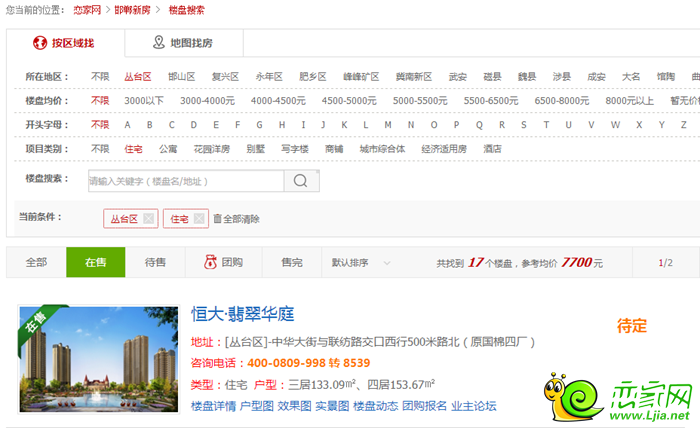Click the money bag icon beside 团购
The image size is (700, 428).
[210, 262]
